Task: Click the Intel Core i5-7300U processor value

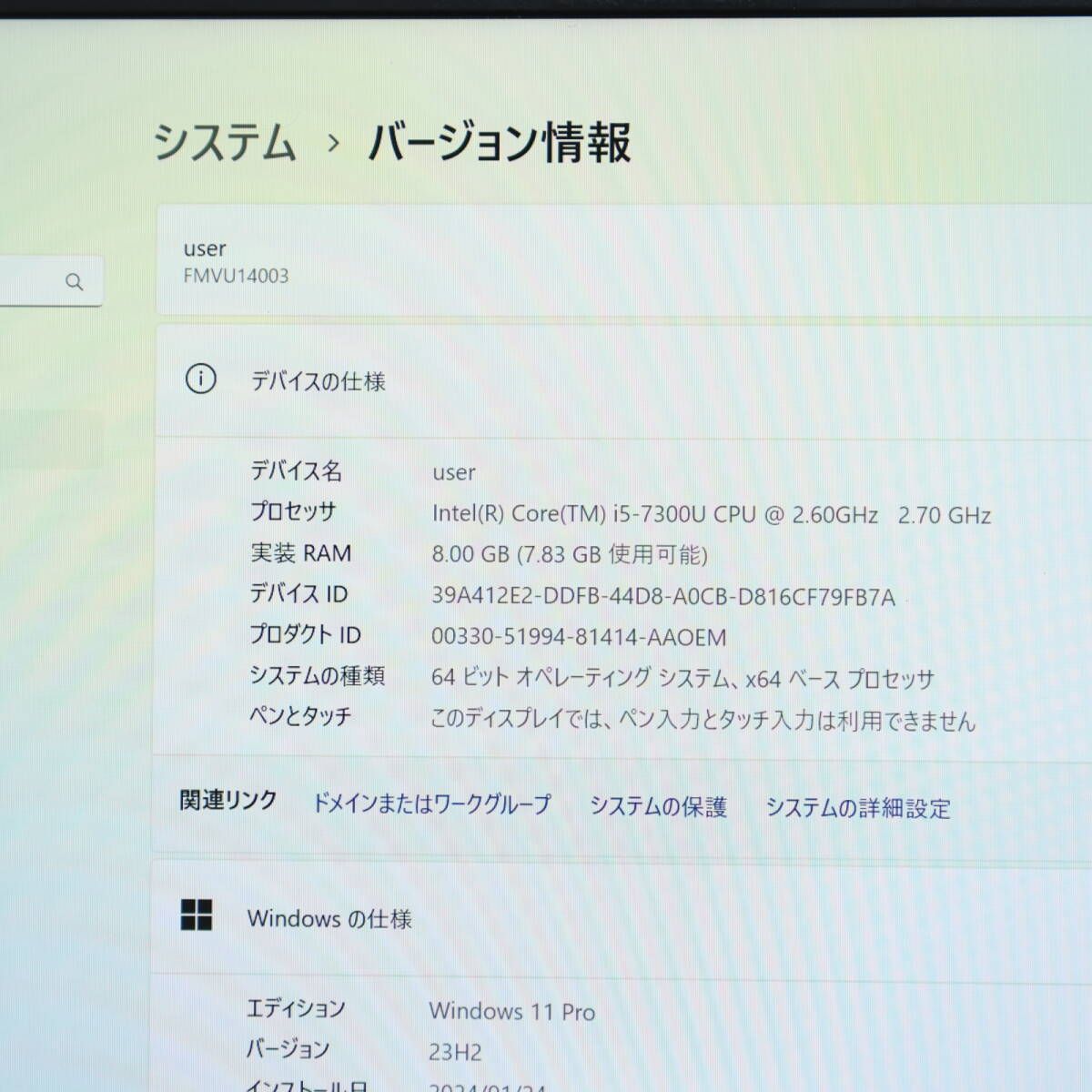Action: (x=710, y=515)
